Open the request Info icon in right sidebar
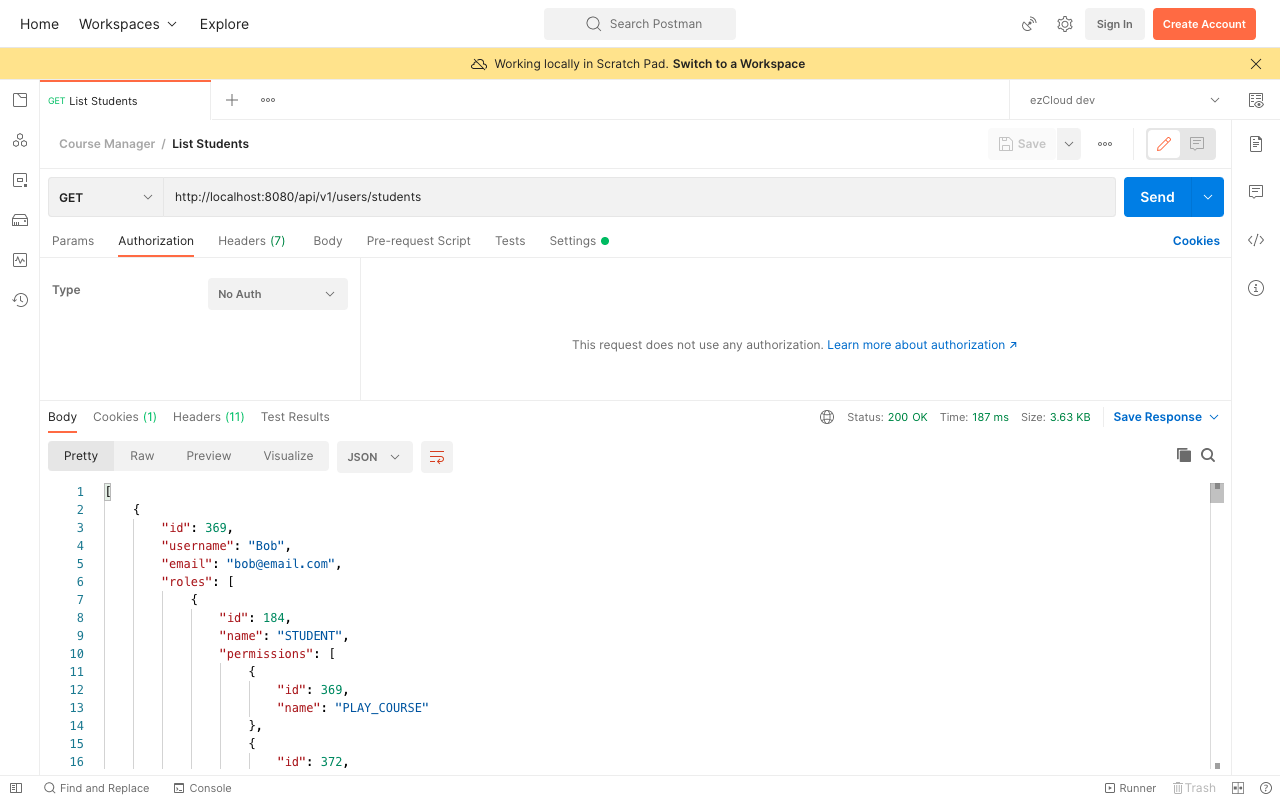1280x800 pixels. 1256,288
